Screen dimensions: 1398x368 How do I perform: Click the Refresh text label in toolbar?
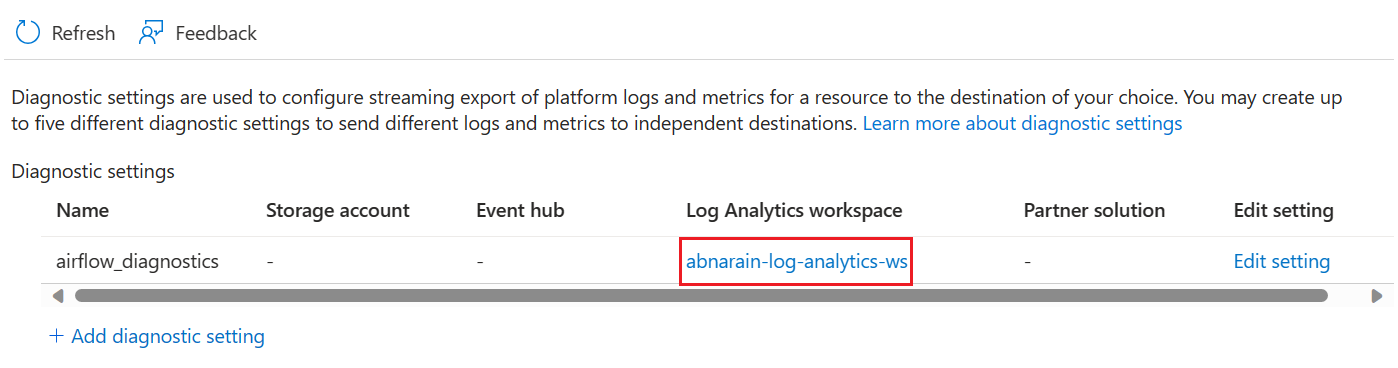[x=83, y=33]
